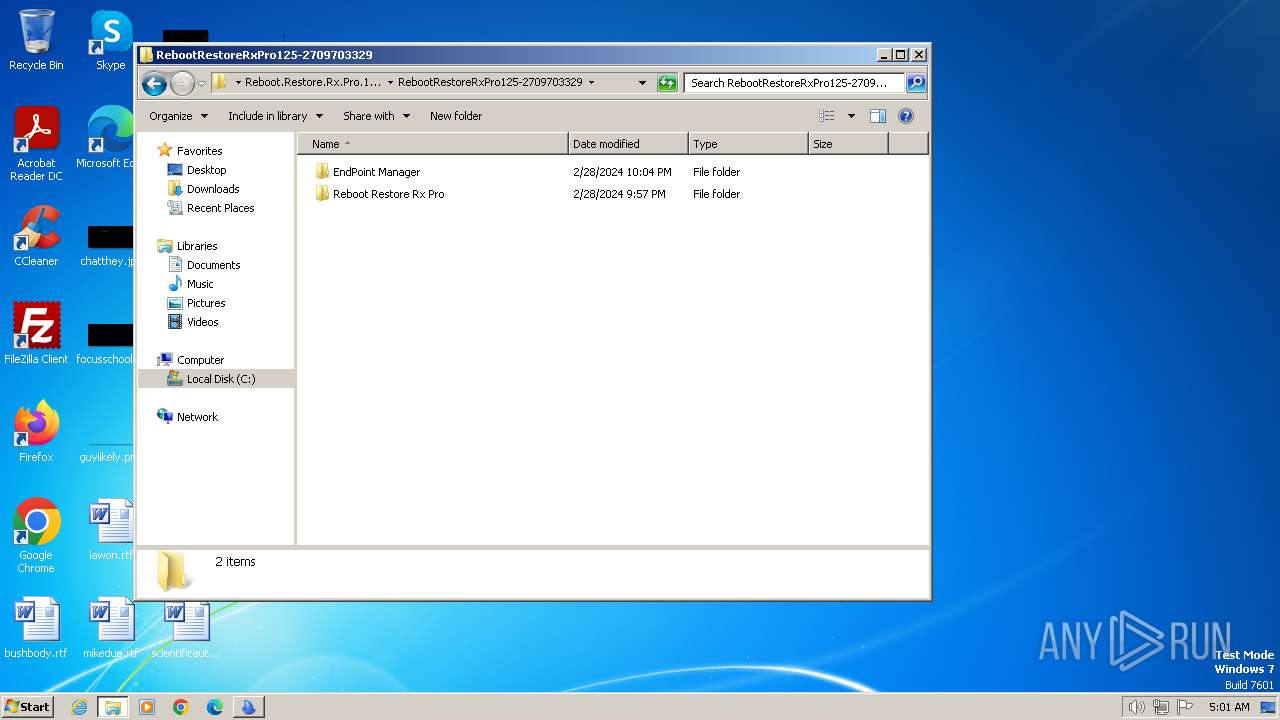Click Windows Explorer taskbar icon
The width and height of the screenshot is (1280, 720).
coord(113,707)
